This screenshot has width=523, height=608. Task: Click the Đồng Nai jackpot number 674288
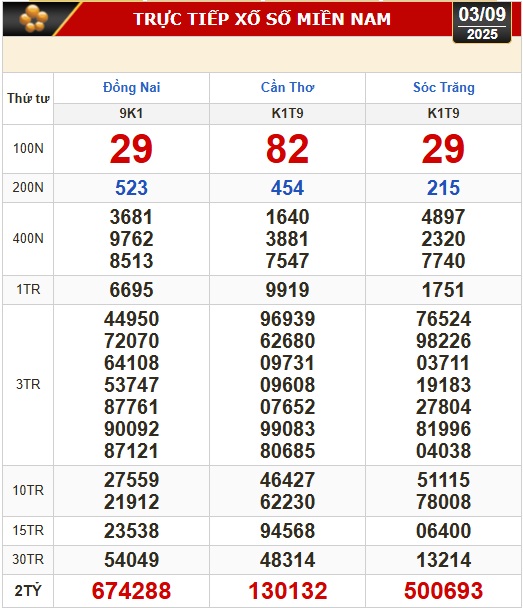point(131,591)
